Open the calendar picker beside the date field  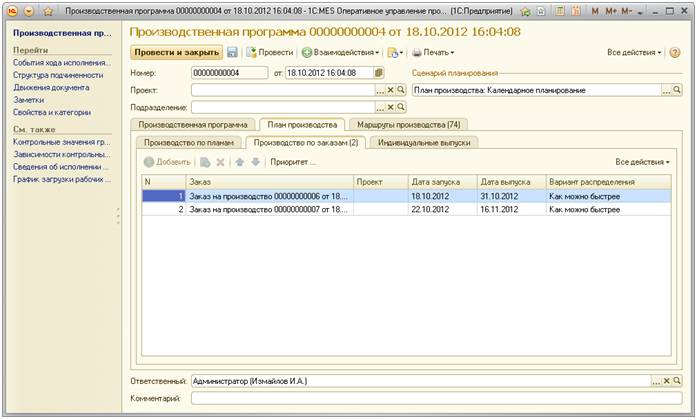tap(379, 73)
